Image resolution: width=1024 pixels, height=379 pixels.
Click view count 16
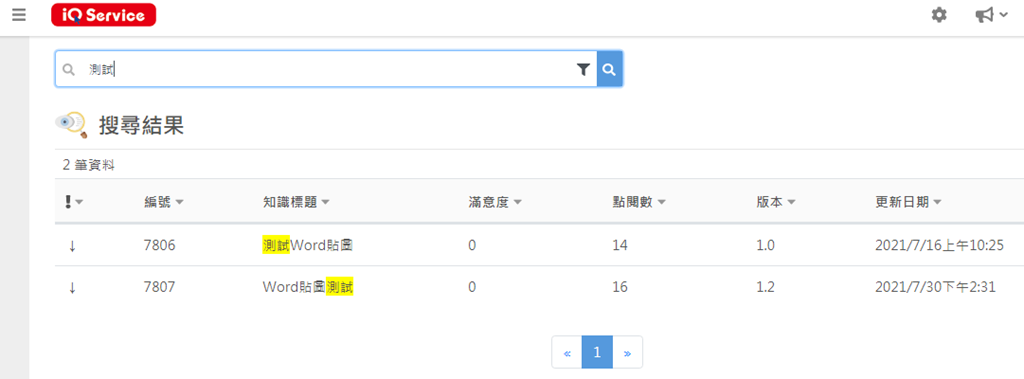click(620, 287)
